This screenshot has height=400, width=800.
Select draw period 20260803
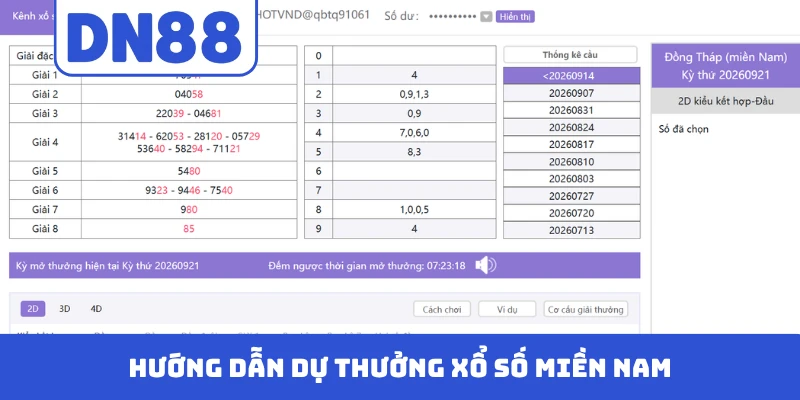pos(571,179)
